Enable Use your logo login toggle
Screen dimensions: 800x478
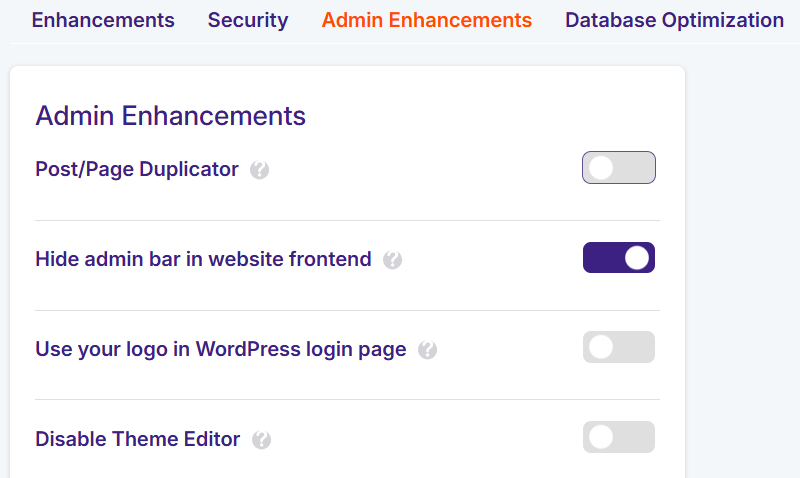tap(619, 347)
